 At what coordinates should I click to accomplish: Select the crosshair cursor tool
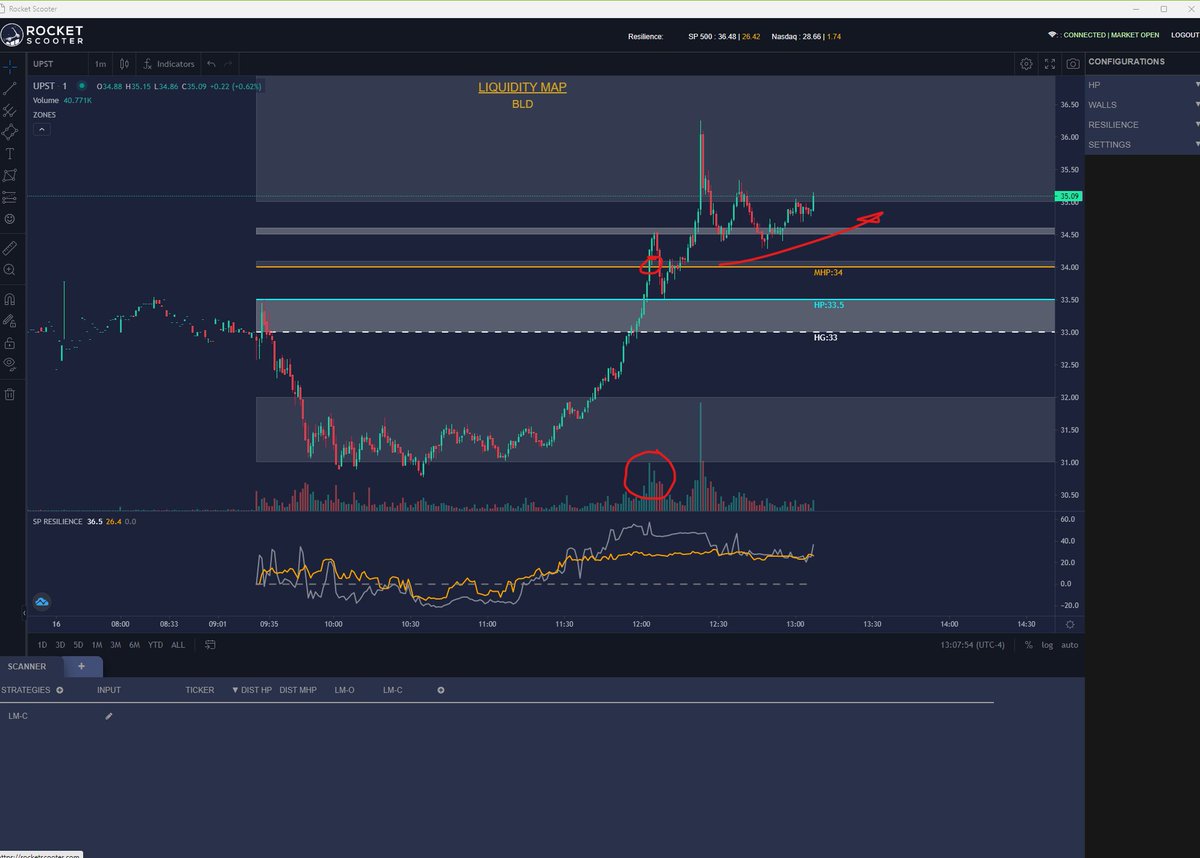click(10, 67)
